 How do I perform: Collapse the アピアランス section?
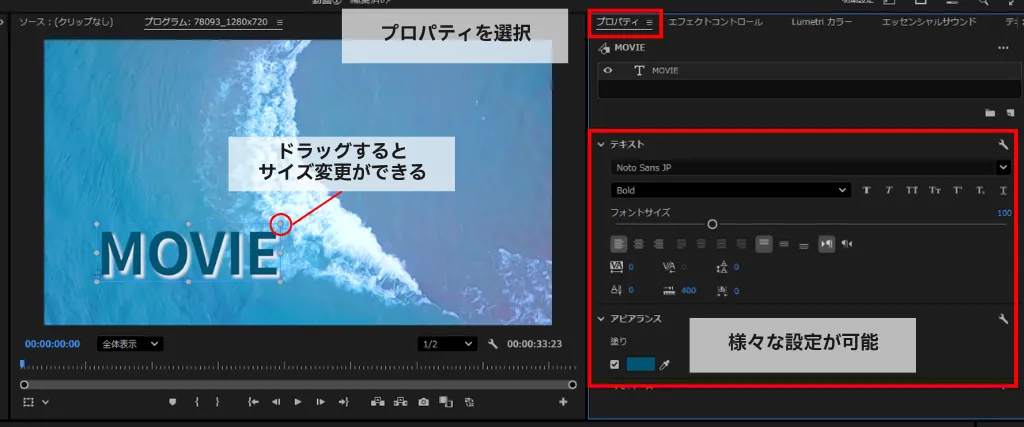click(x=601, y=319)
